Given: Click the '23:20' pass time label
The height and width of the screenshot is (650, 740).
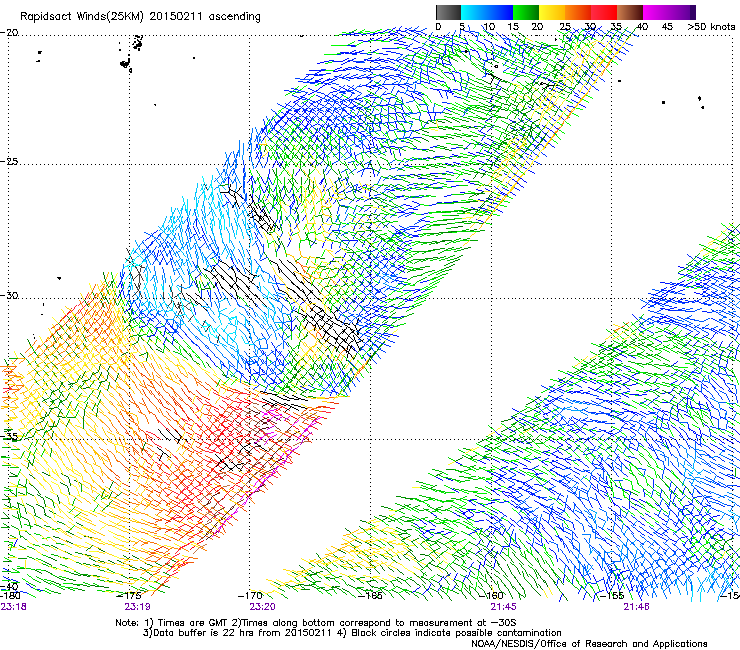Looking at the screenshot, I should tap(262, 607).
